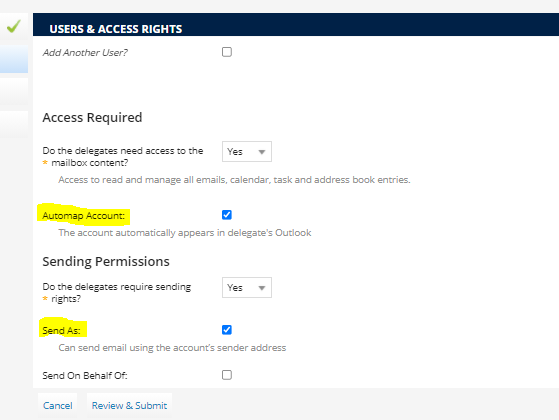Viewport: 559px width, 420px height.
Task: Click the Add Another User? label
Action: [x=85, y=52]
